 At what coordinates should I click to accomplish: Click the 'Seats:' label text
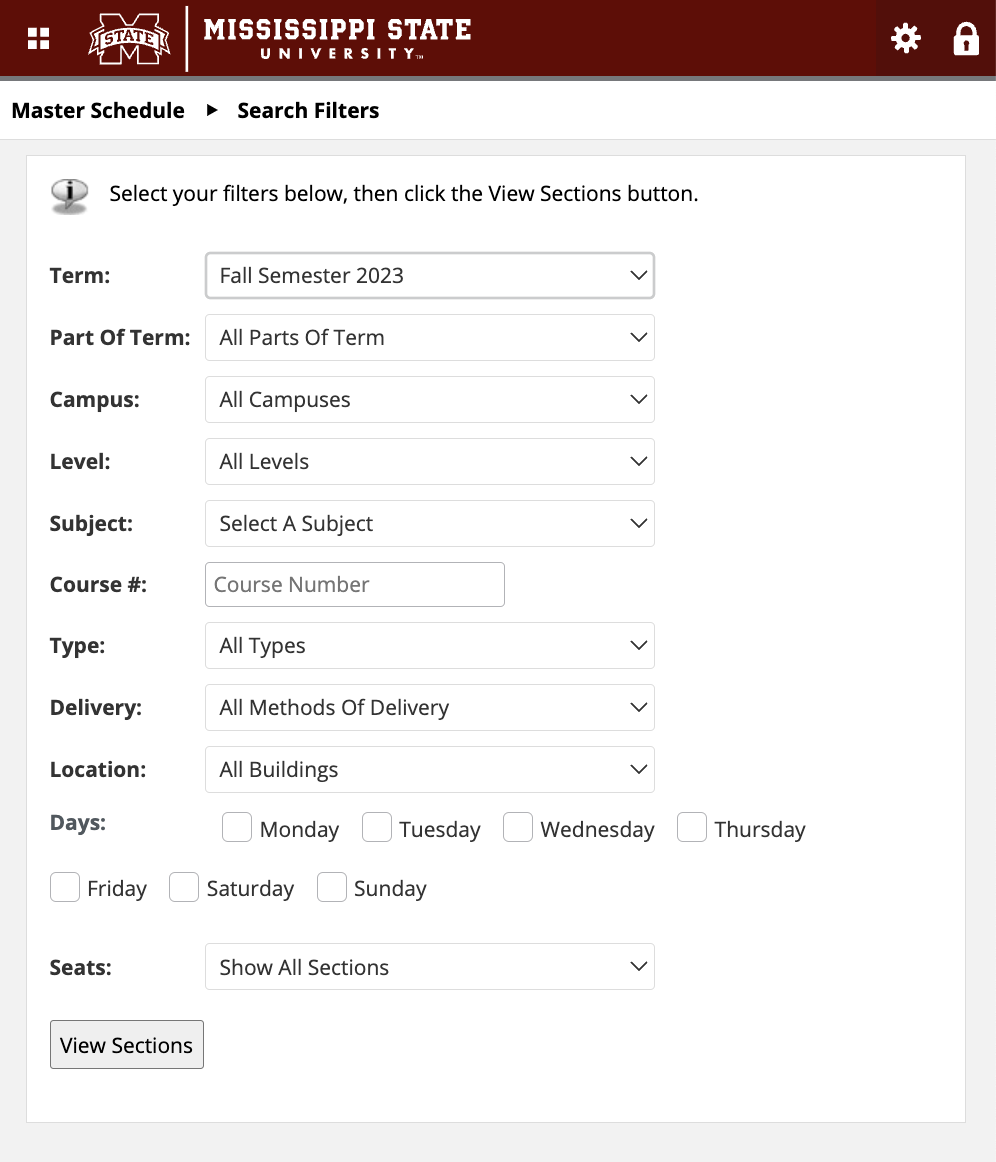[81, 968]
